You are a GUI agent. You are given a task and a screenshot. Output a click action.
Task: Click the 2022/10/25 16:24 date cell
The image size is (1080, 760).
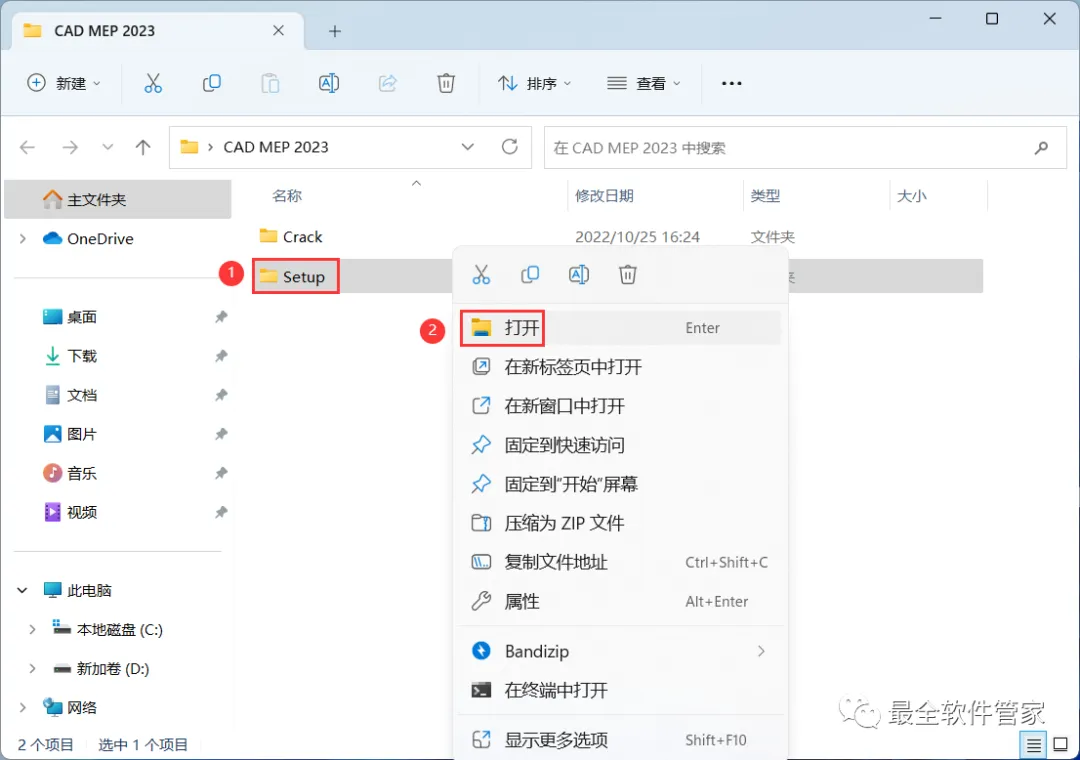click(637, 237)
